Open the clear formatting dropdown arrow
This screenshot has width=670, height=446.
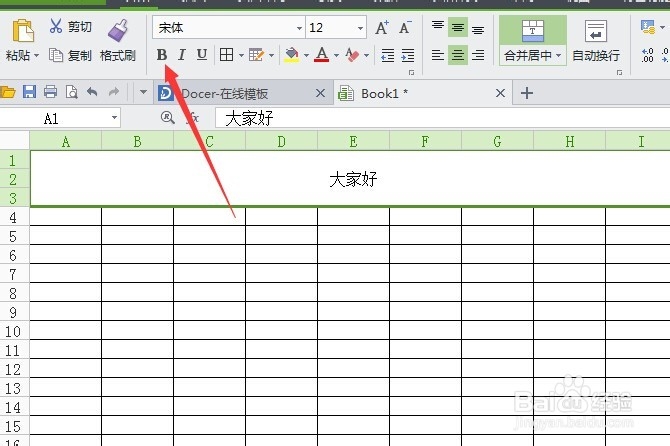click(x=367, y=56)
